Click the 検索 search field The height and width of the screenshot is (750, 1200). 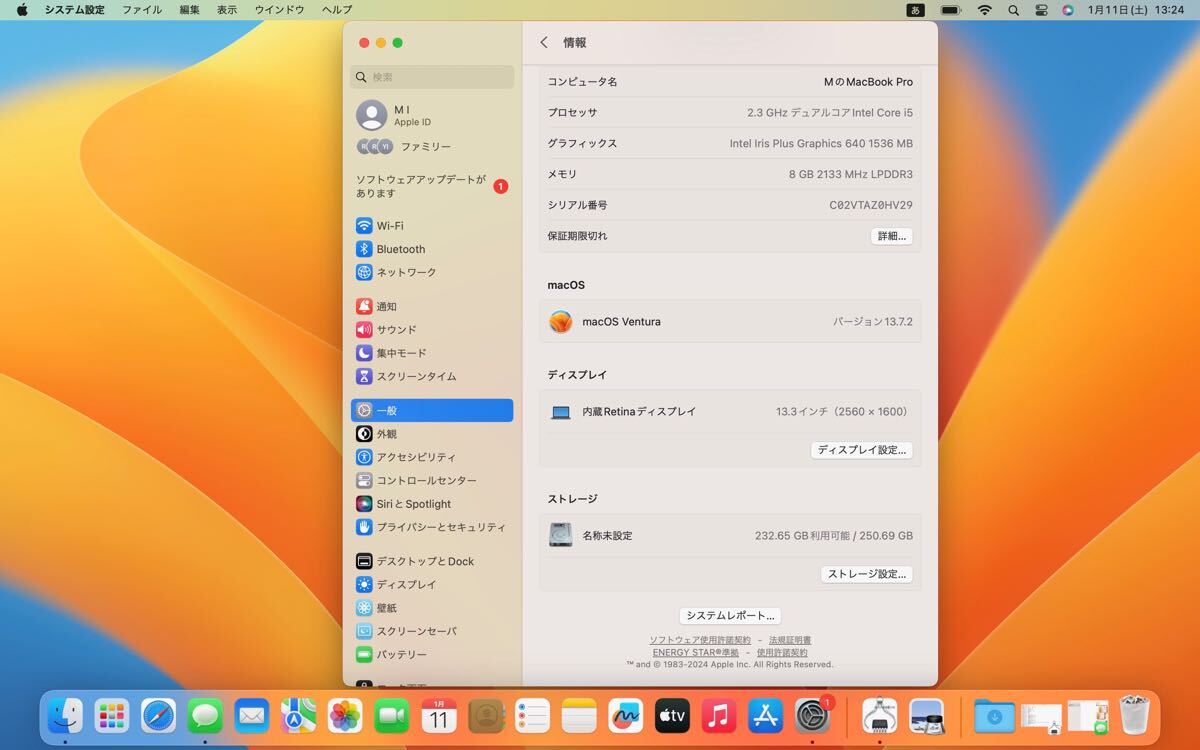pyautogui.click(x=432, y=77)
